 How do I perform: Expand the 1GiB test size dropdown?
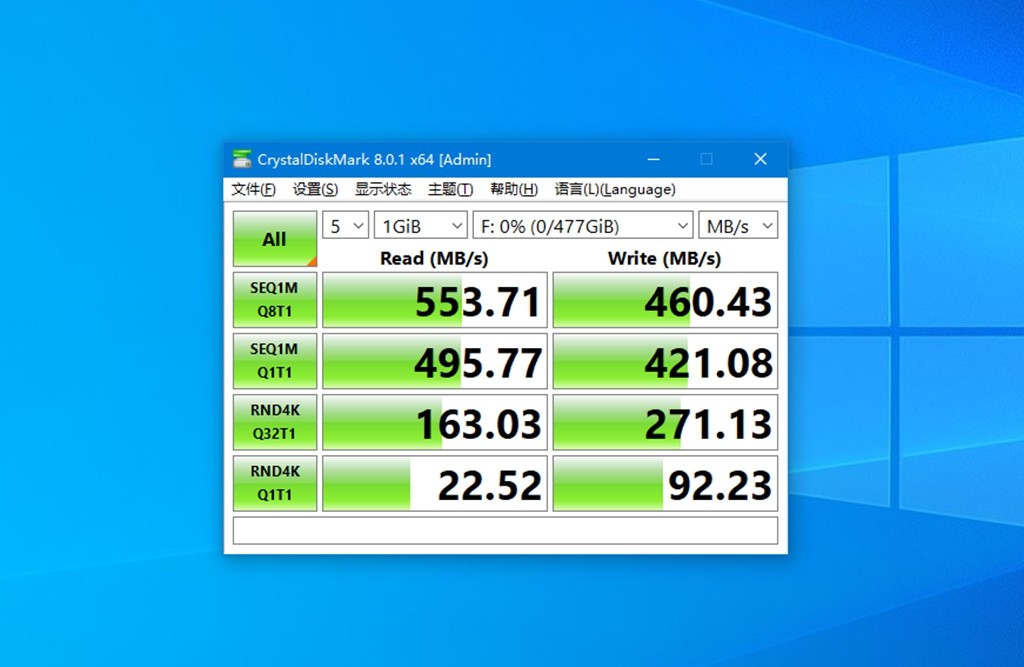pos(421,225)
